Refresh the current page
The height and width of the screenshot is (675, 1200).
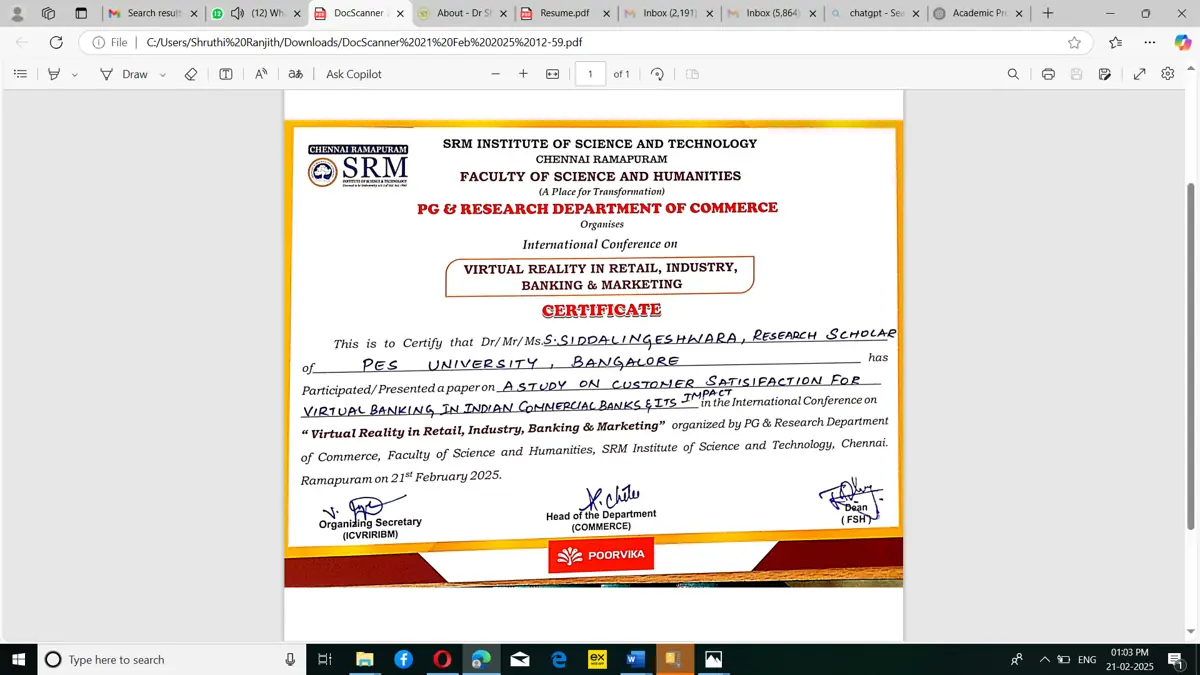(x=56, y=42)
